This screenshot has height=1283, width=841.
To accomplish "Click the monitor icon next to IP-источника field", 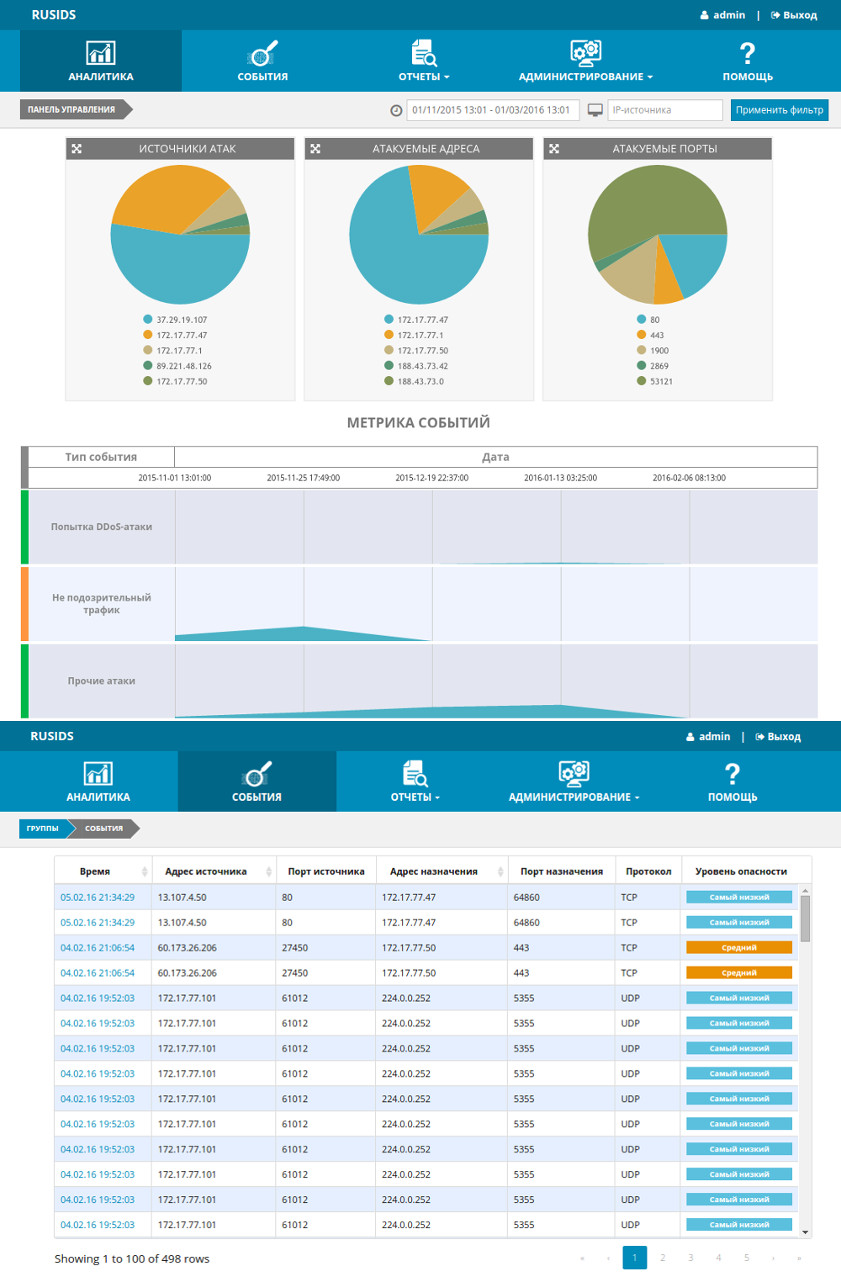I will tap(595, 110).
